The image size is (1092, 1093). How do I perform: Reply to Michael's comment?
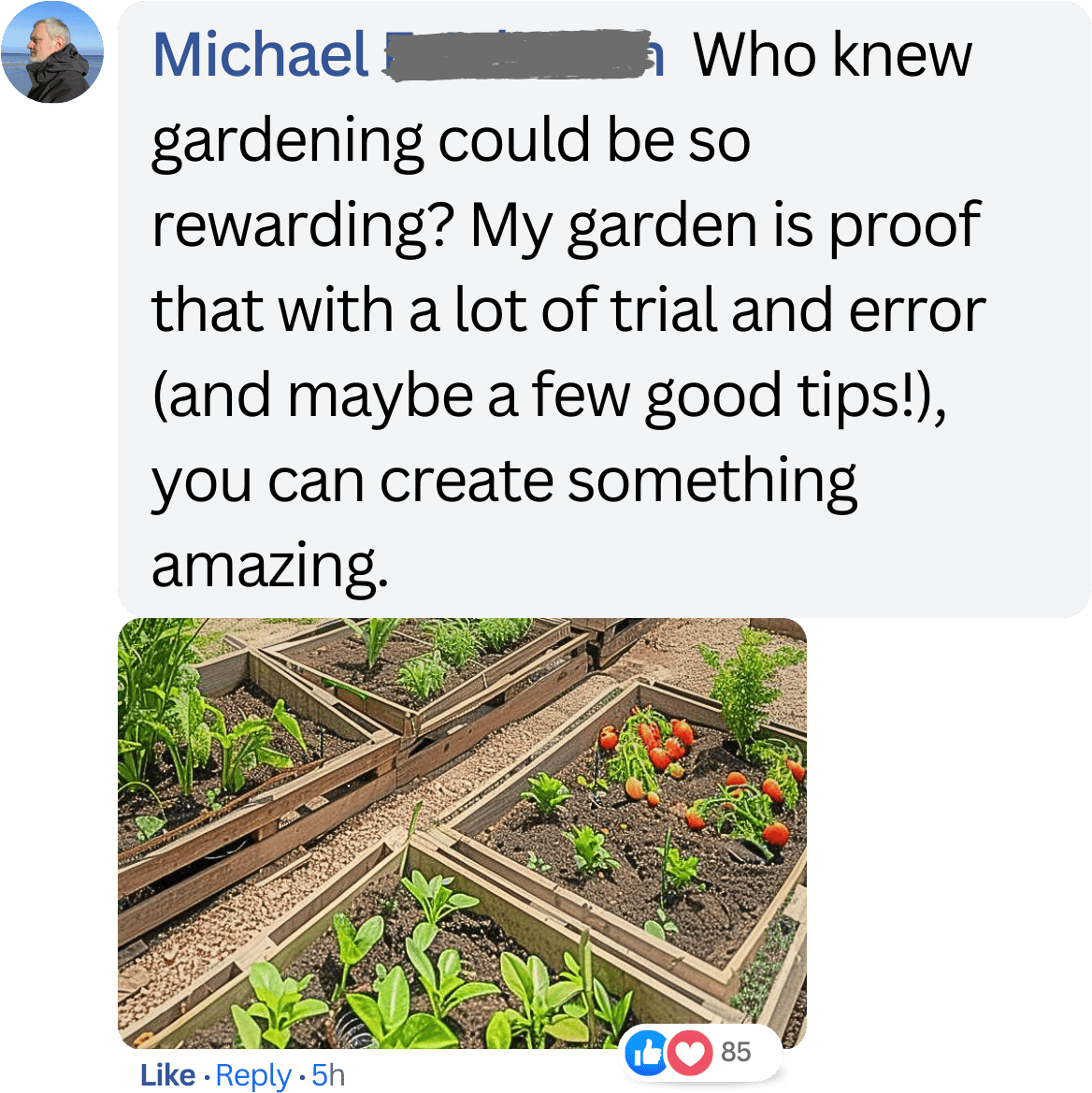pos(253,1075)
